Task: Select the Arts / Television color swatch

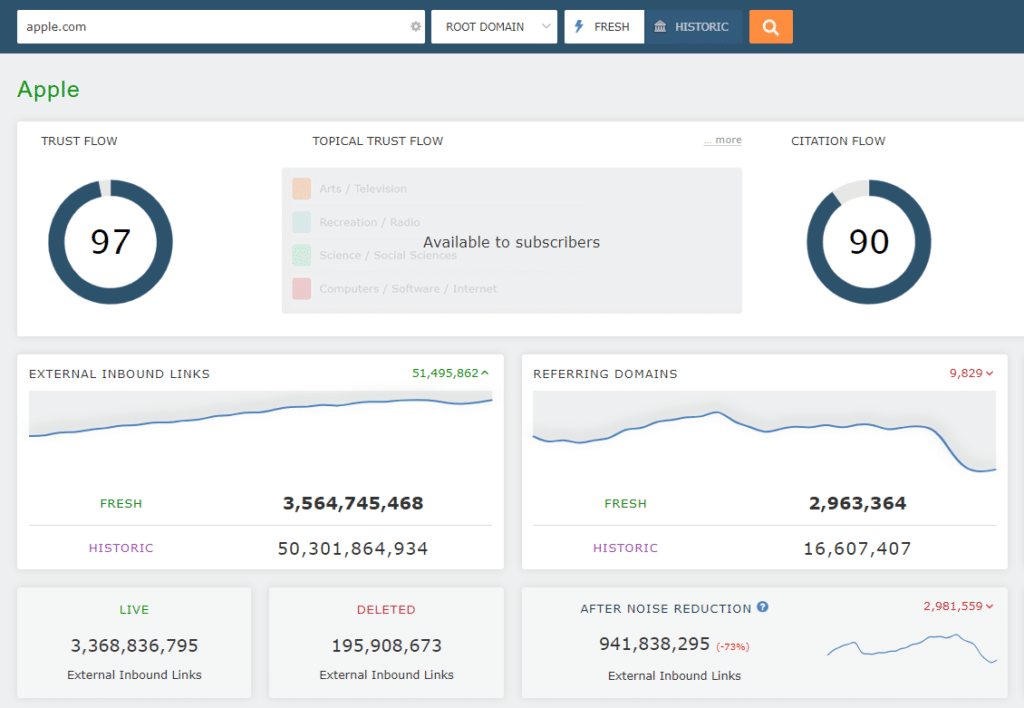Action: (x=302, y=188)
